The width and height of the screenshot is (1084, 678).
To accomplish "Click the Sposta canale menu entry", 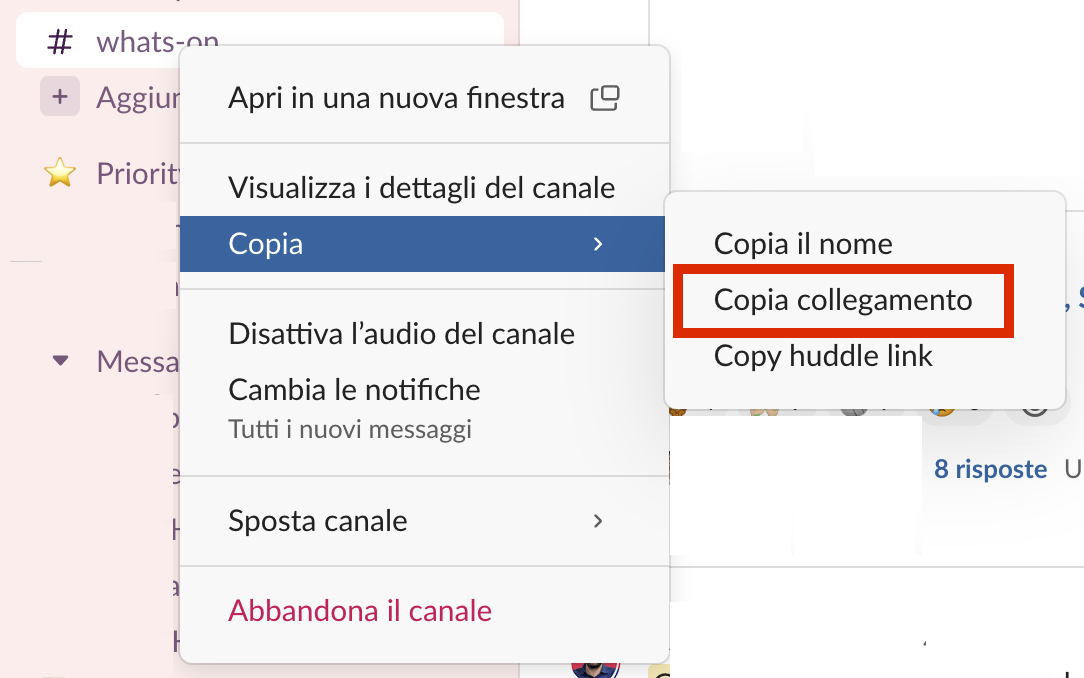I will (x=318, y=520).
